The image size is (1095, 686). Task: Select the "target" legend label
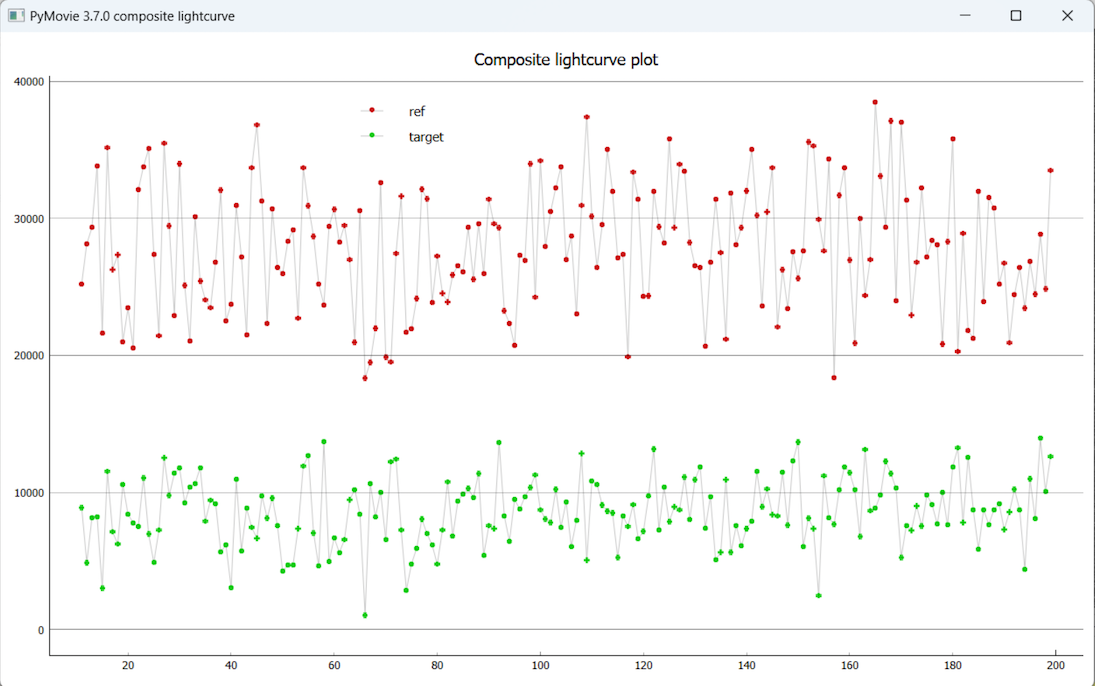point(426,137)
